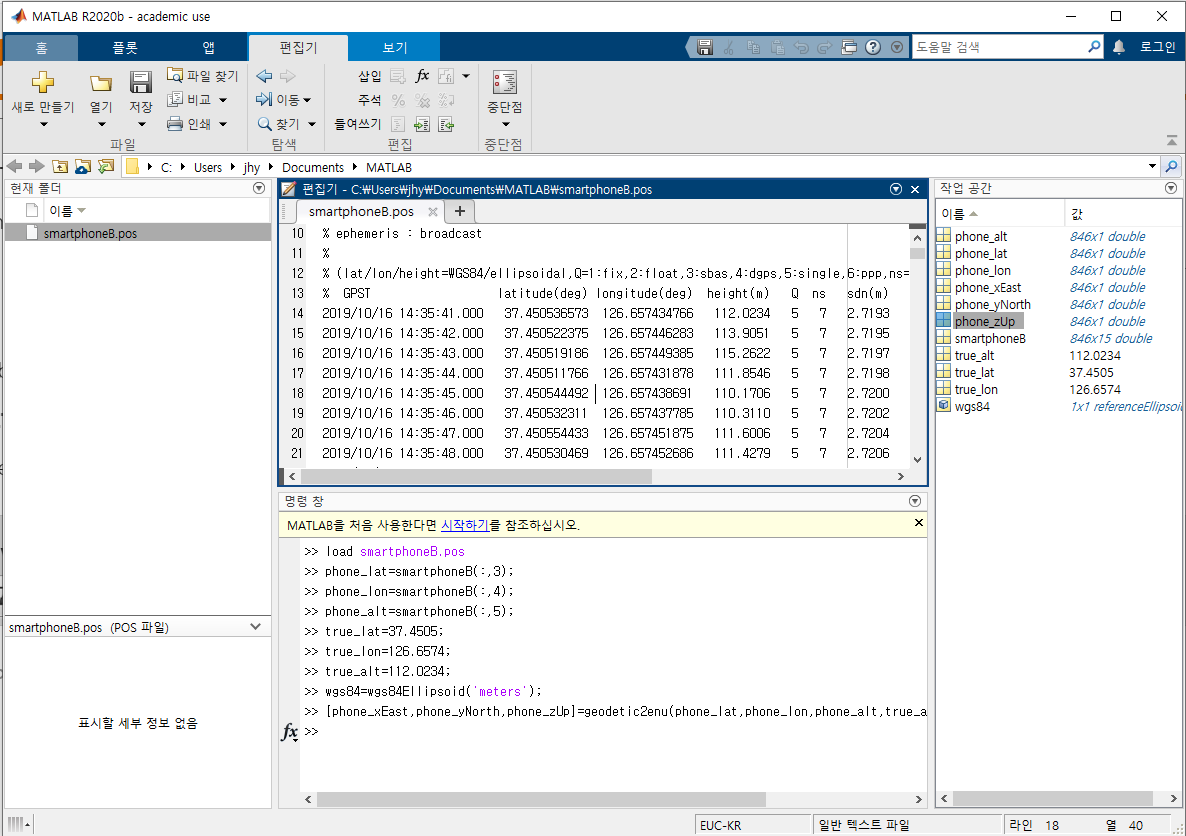
Task: Click quick access save icon
Action: point(704,47)
